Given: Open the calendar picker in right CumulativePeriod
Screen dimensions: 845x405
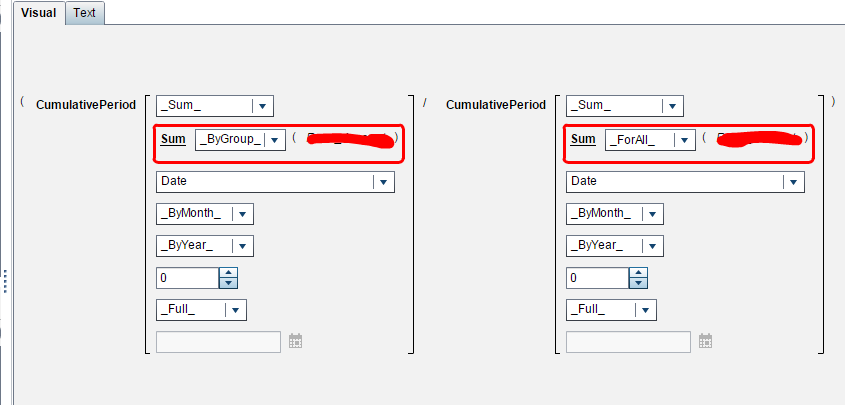Looking at the screenshot, I should coord(705,341).
